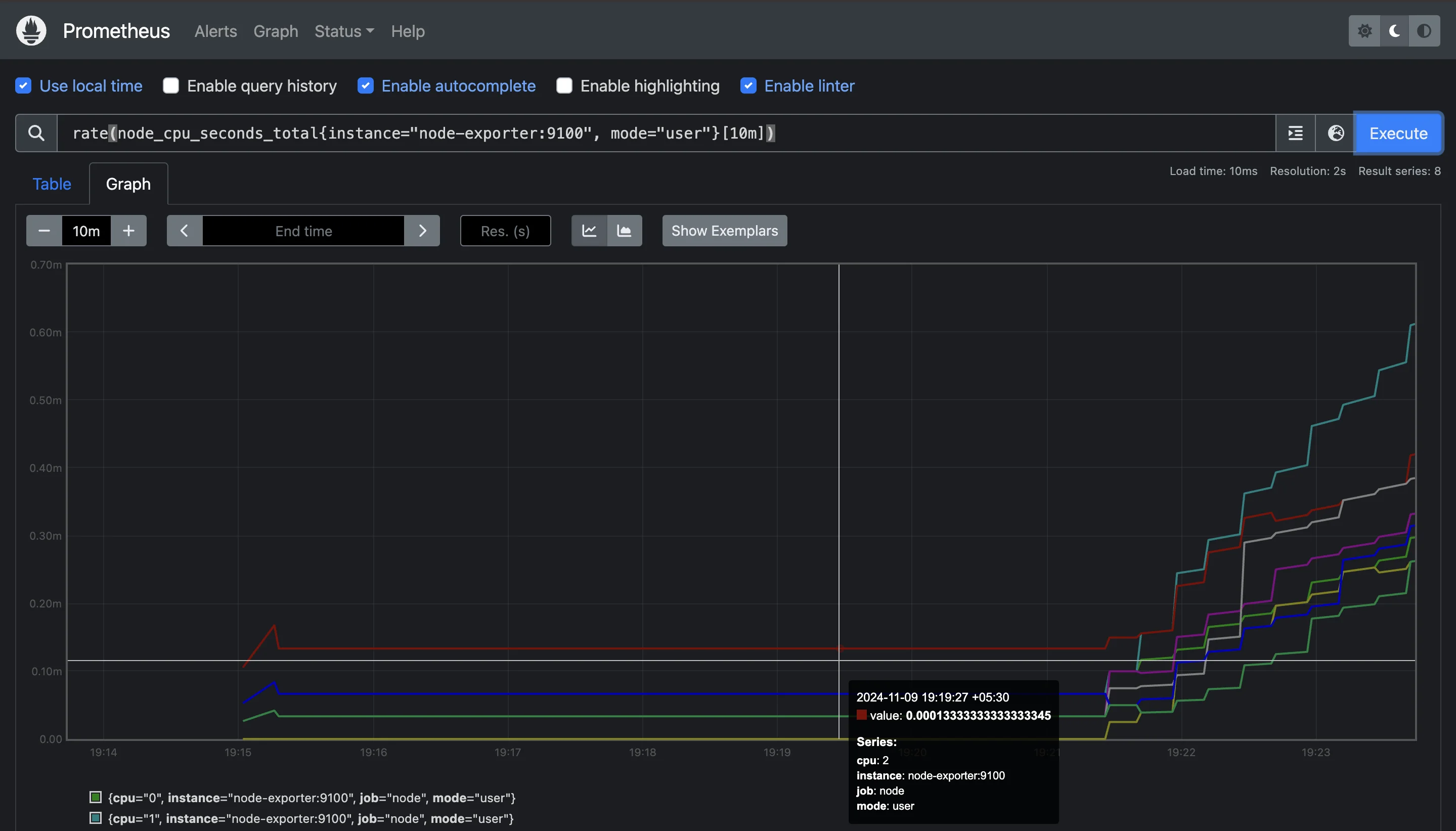Enable query history checkbox
The width and height of the screenshot is (1456, 831).
[170, 85]
